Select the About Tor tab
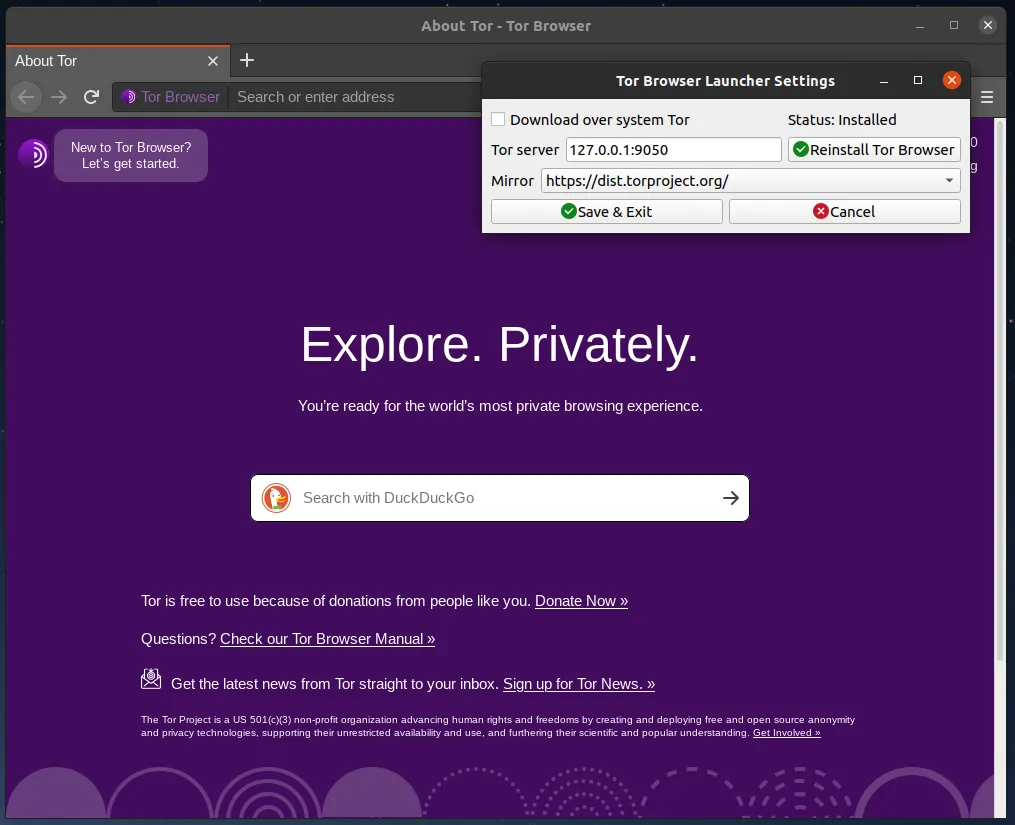The height and width of the screenshot is (825, 1015). tap(100, 61)
